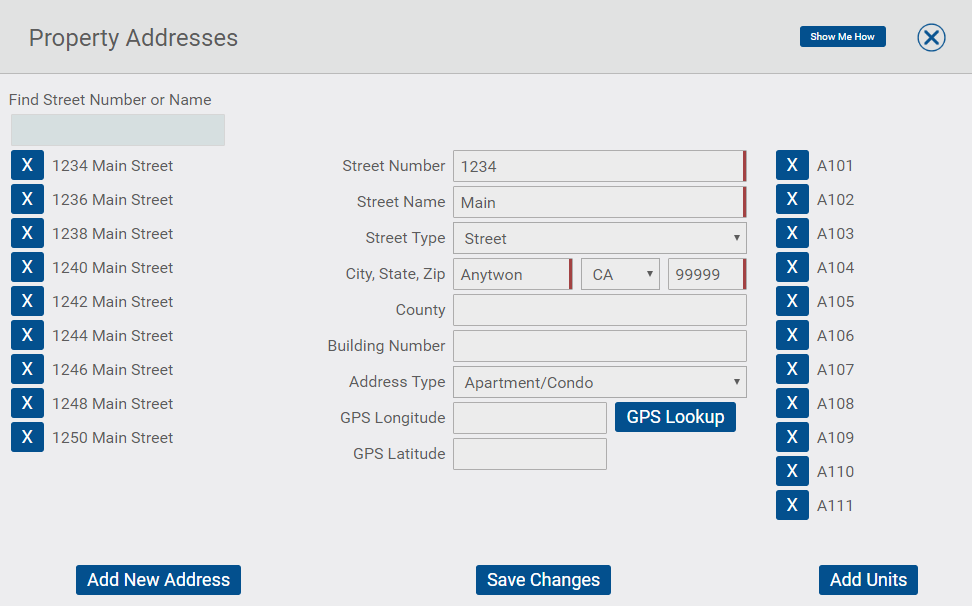The width and height of the screenshot is (972, 606).
Task: Open the Street Type dropdown
Action: pyautogui.click(x=599, y=239)
